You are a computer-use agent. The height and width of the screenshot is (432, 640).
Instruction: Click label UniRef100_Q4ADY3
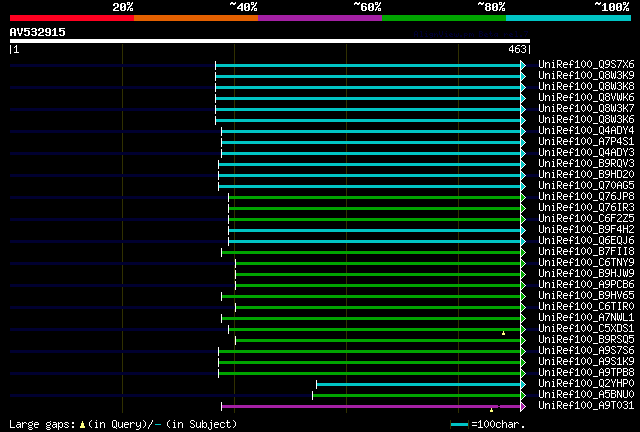click(x=586, y=153)
